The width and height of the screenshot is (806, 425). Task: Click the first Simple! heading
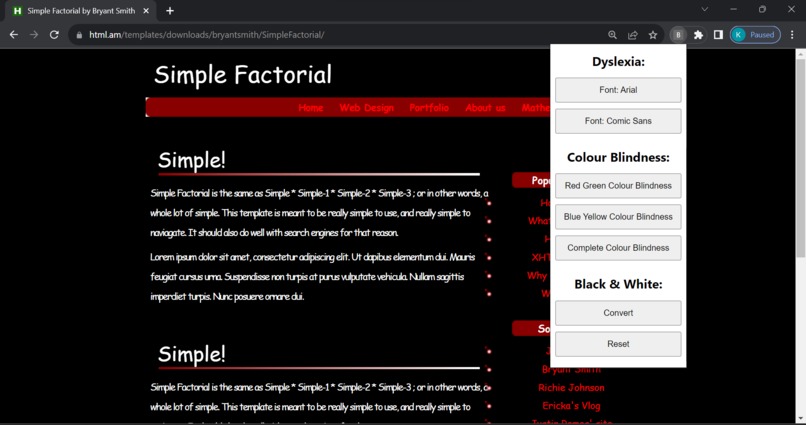click(x=192, y=160)
